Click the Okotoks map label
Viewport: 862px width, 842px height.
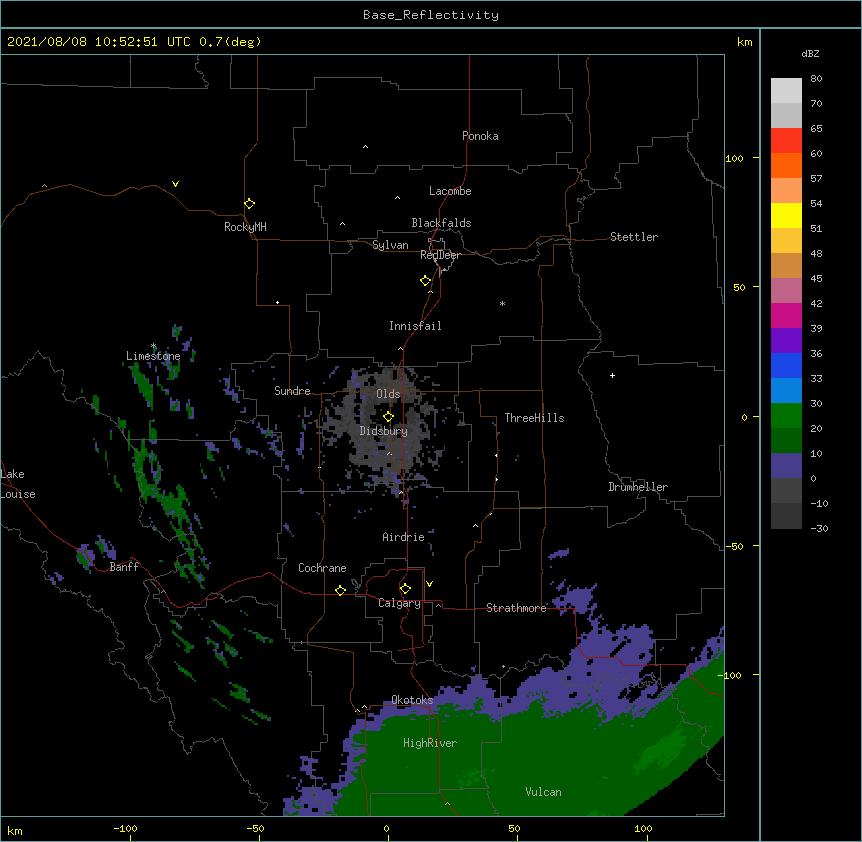point(412,700)
